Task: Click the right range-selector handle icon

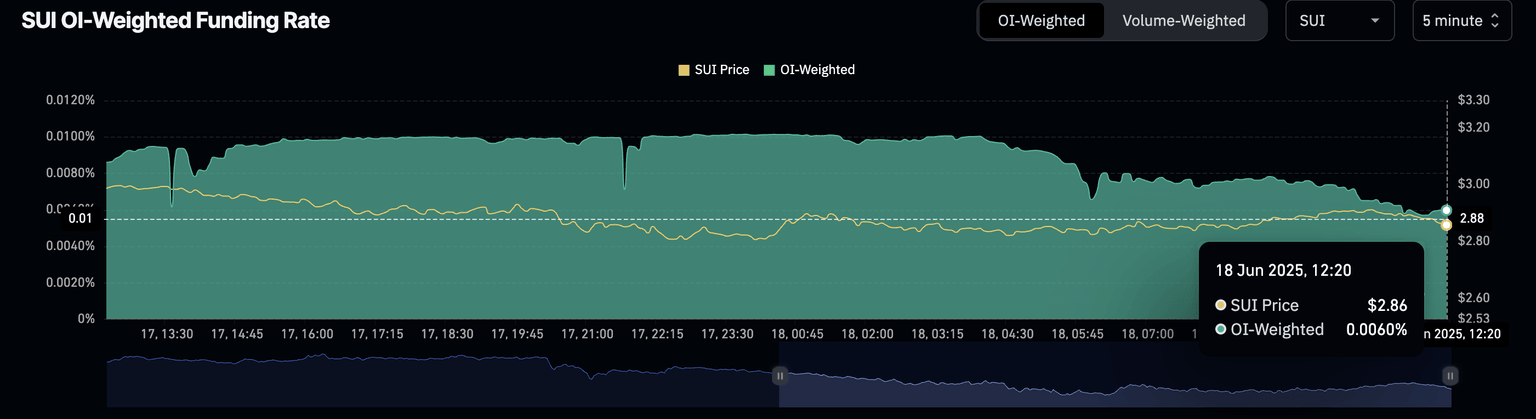Action: pos(1450,376)
